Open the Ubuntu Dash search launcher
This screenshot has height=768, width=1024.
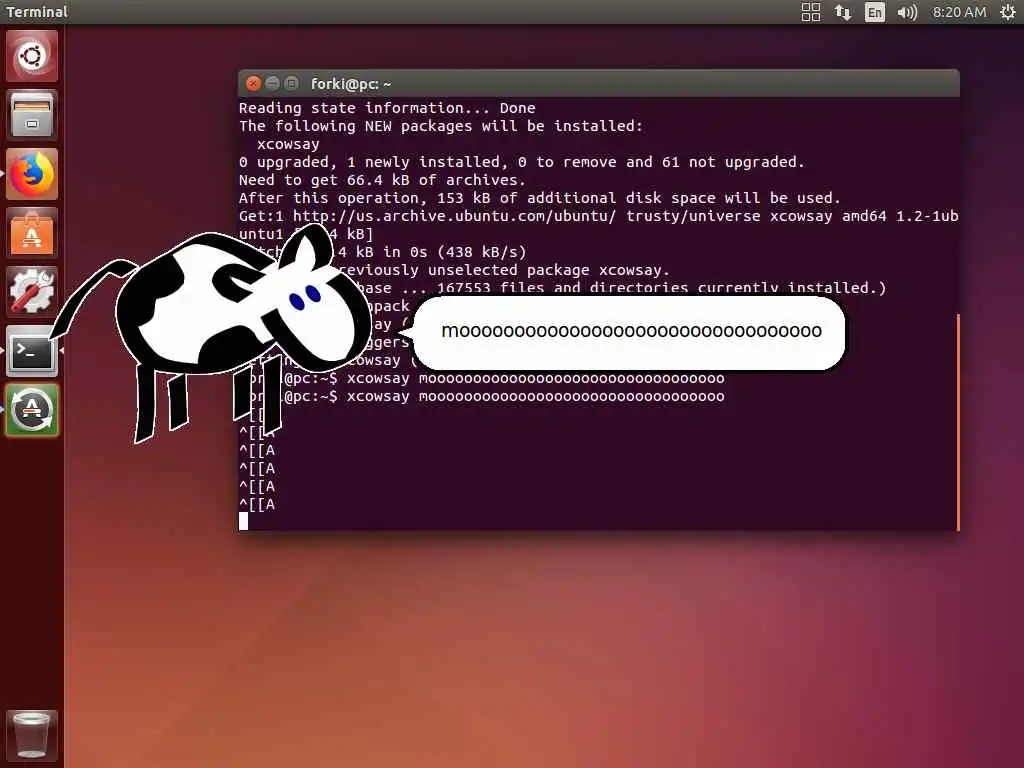click(x=32, y=56)
